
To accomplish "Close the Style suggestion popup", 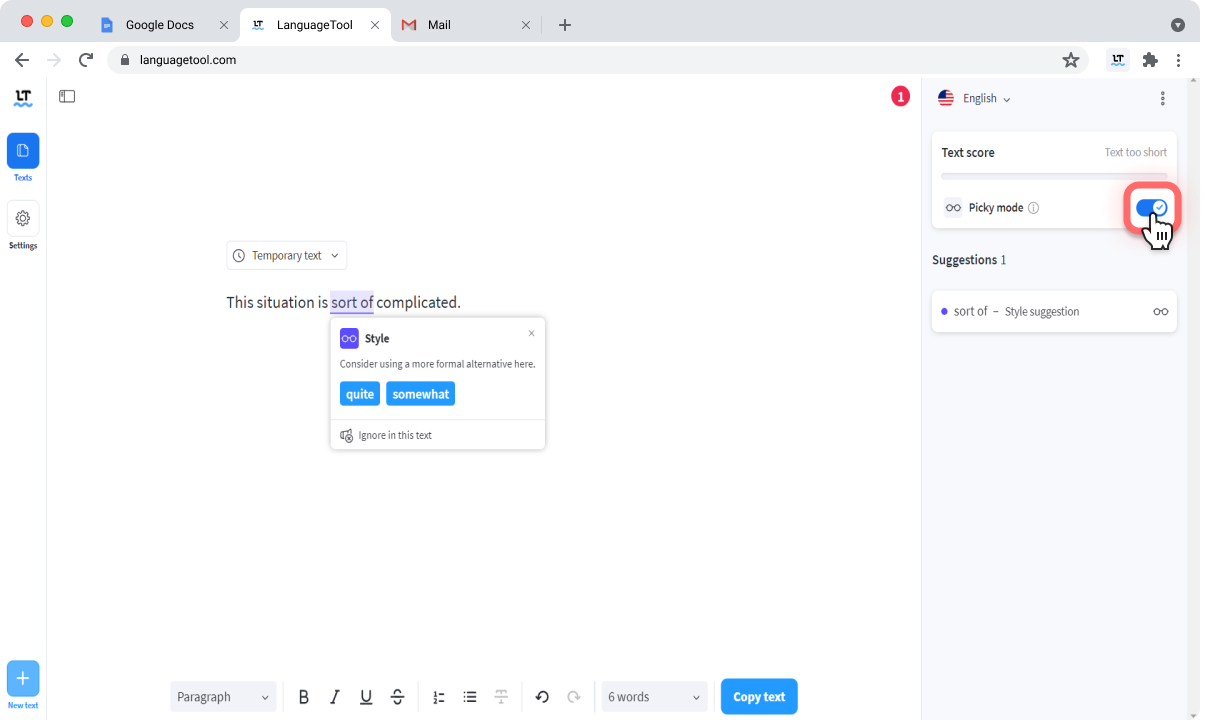I will [531, 333].
